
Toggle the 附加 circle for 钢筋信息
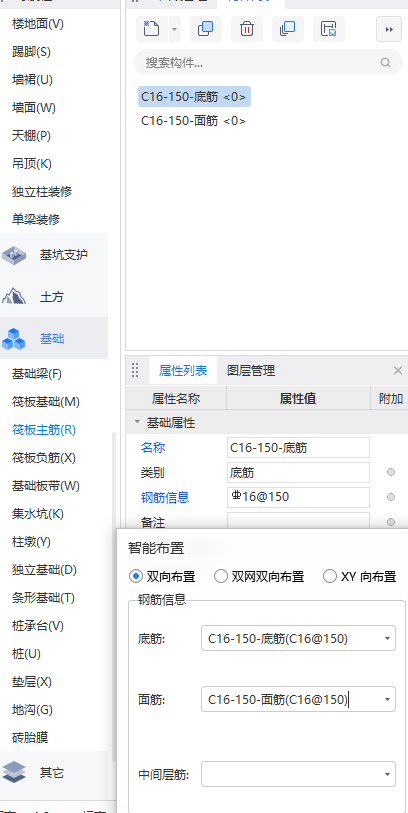pyautogui.click(x=391, y=497)
